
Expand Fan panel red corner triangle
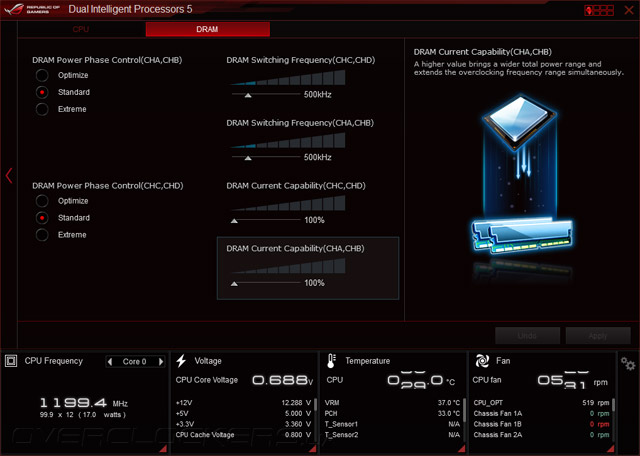click(x=611, y=448)
